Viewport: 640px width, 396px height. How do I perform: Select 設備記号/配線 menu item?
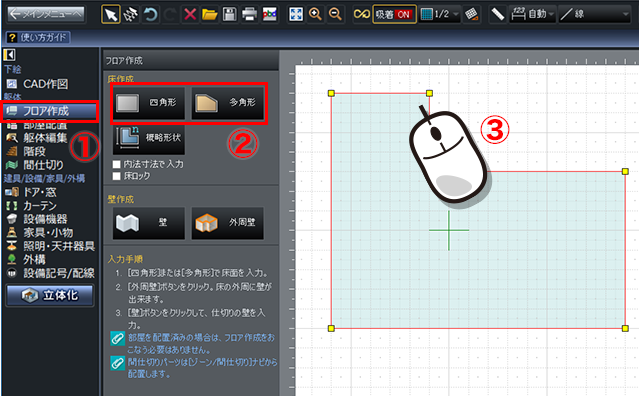[x=51, y=273]
